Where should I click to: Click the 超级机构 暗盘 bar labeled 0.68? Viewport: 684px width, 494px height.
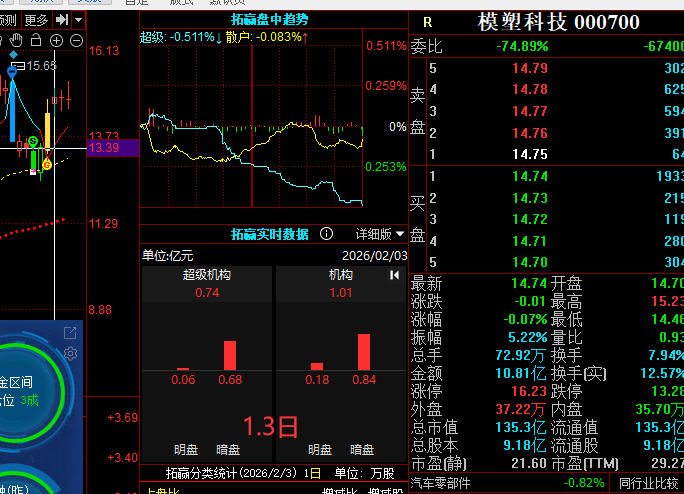click(230, 355)
